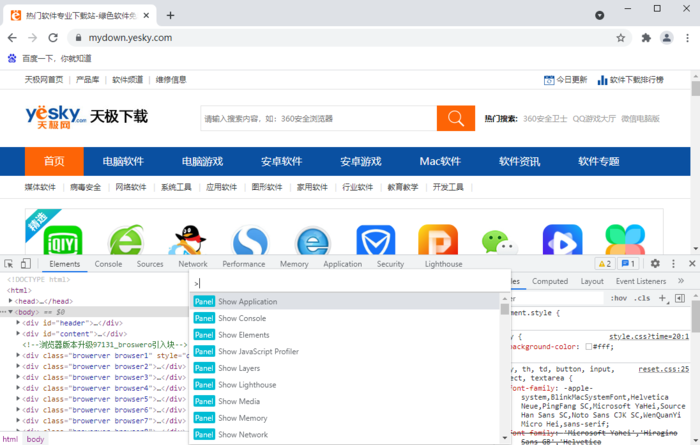Open DevTools settings gear
This screenshot has height=445, width=700.
[655, 264]
